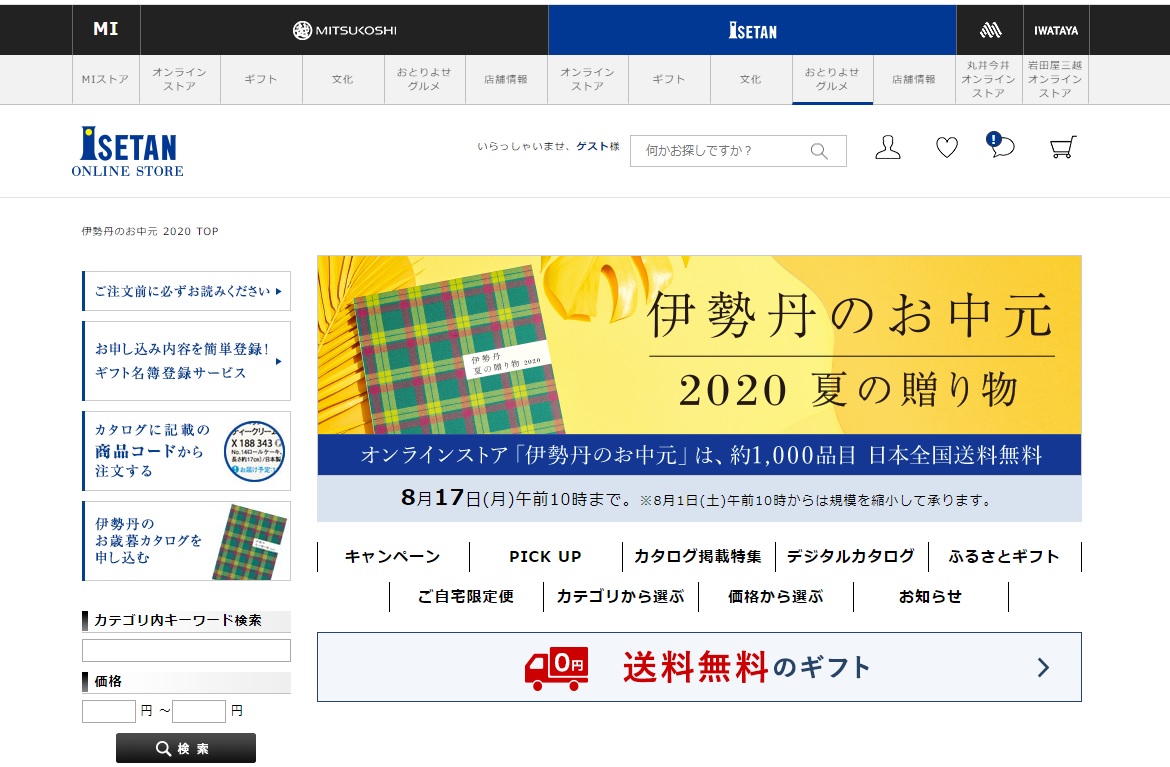
Task: Open 商品コードから注文する banner
Action: (x=187, y=451)
